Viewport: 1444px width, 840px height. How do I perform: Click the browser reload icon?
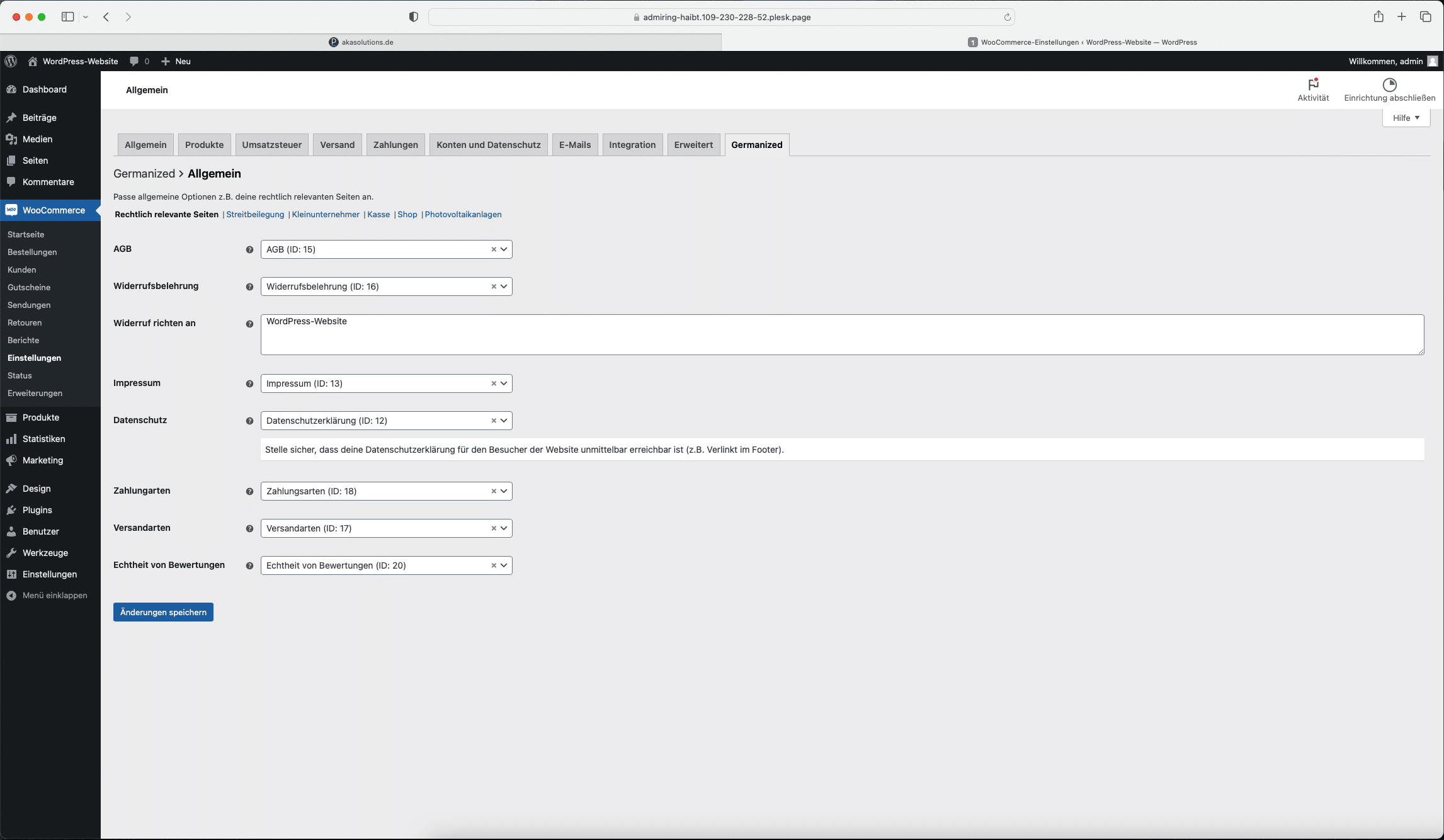click(x=1008, y=17)
